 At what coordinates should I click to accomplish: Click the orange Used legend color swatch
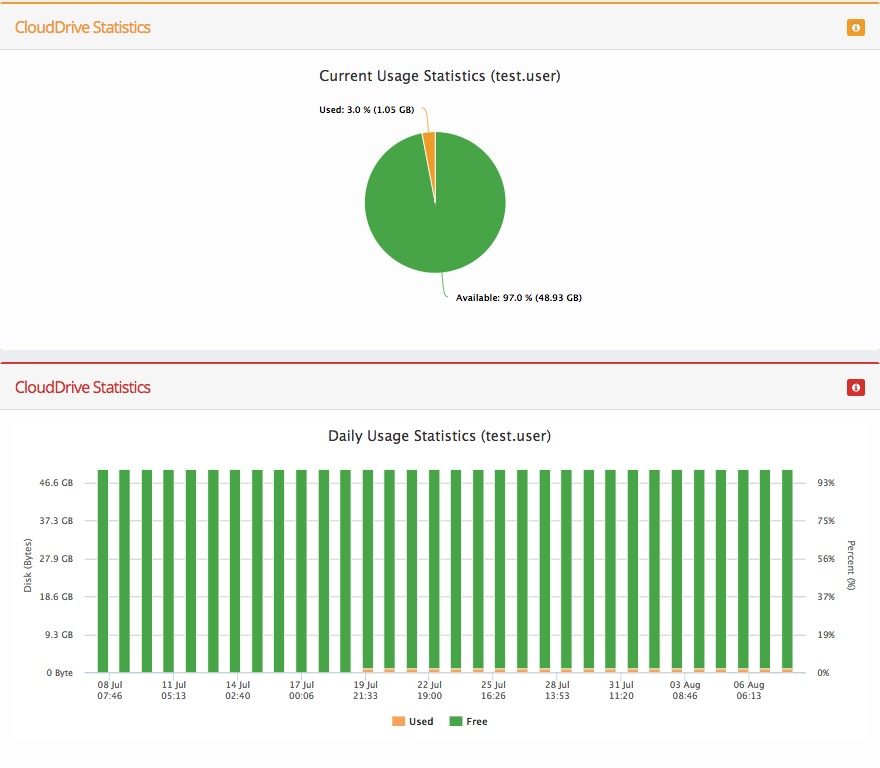click(x=399, y=721)
